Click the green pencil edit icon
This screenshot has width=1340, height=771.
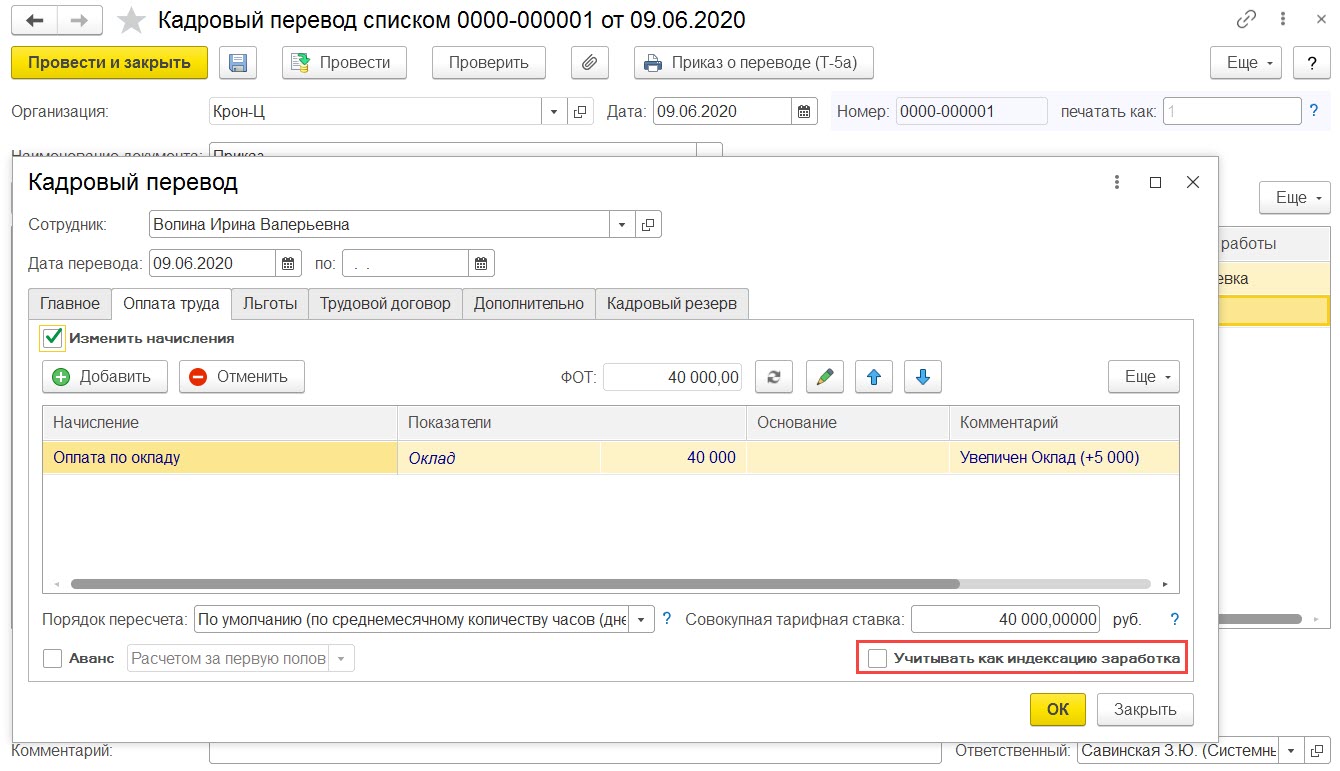click(x=824, y=377)
